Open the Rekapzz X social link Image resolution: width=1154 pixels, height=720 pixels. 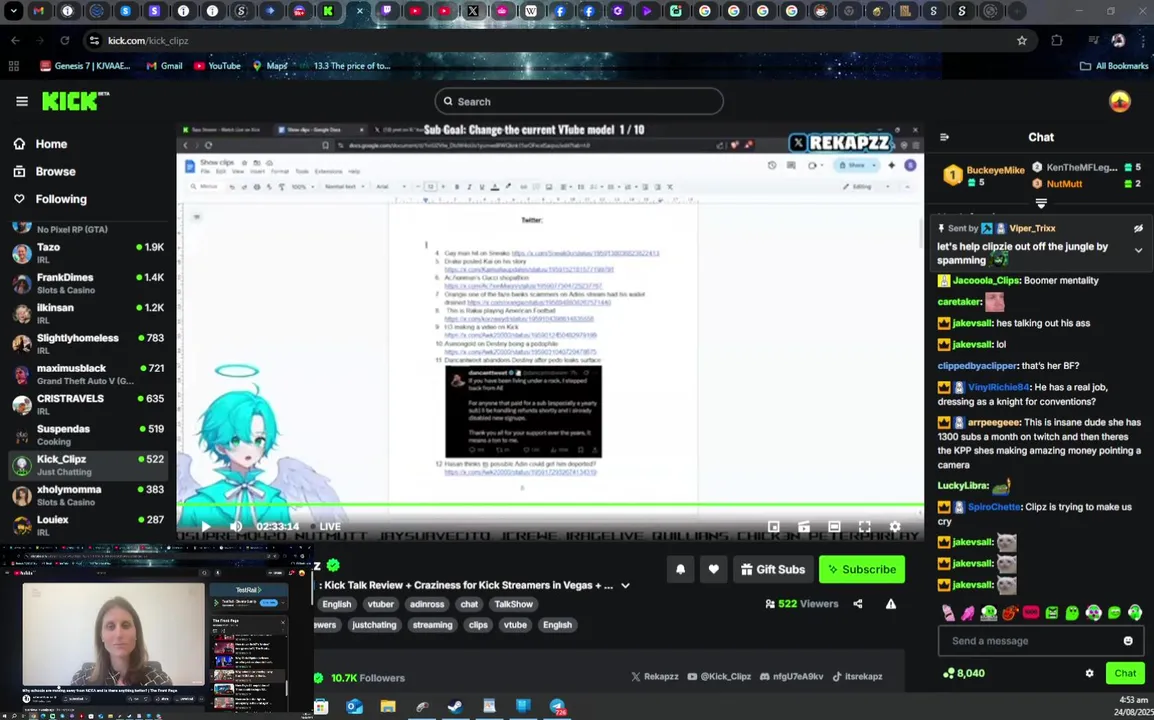[655, 676]
